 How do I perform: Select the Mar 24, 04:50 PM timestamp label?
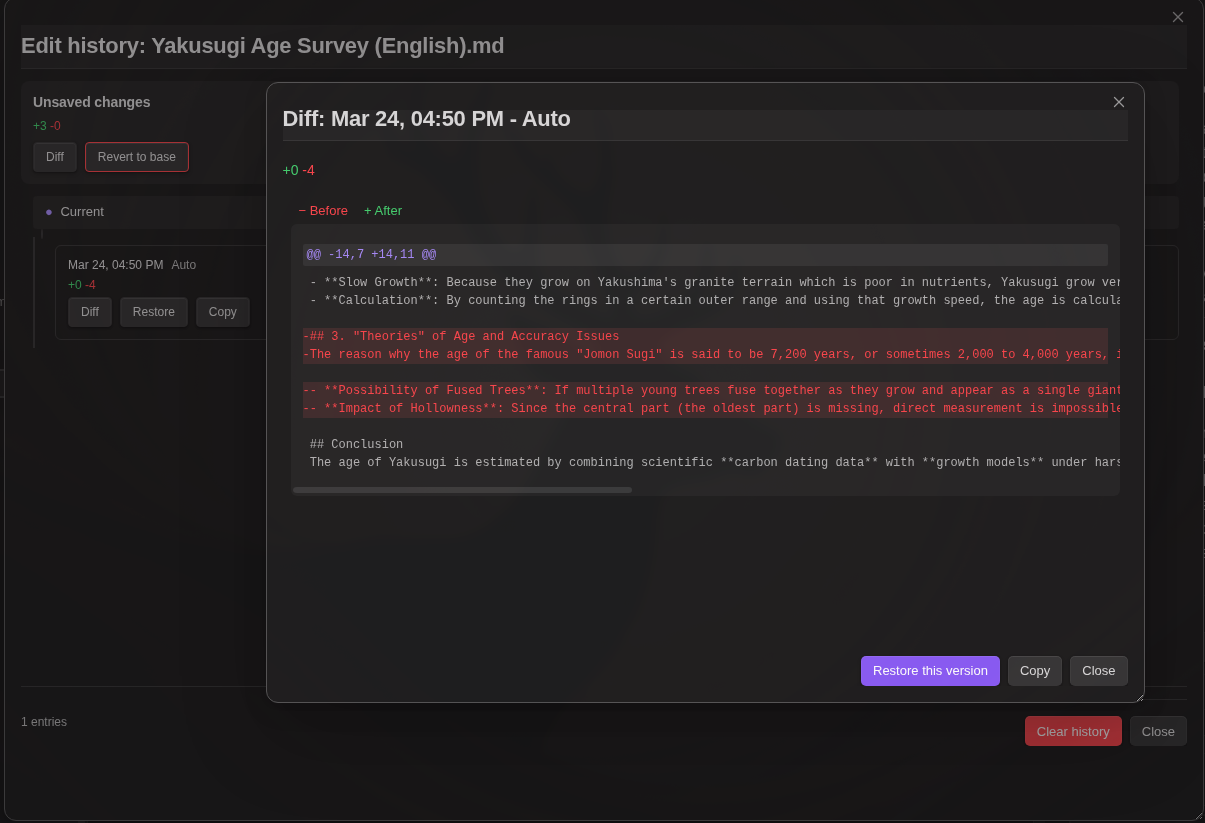tap(114, 264)
